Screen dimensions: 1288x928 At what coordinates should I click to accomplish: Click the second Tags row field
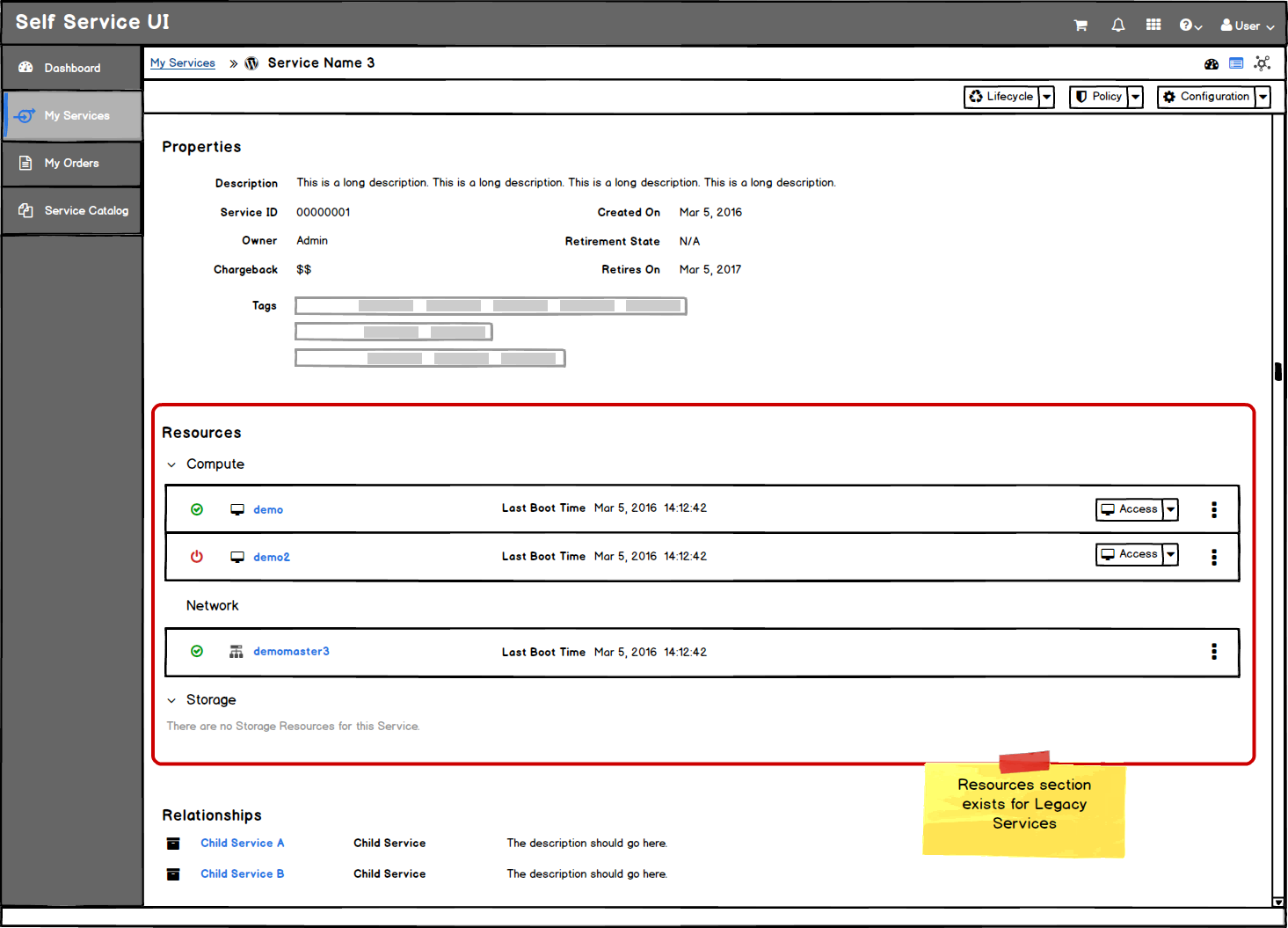point(394,332)
